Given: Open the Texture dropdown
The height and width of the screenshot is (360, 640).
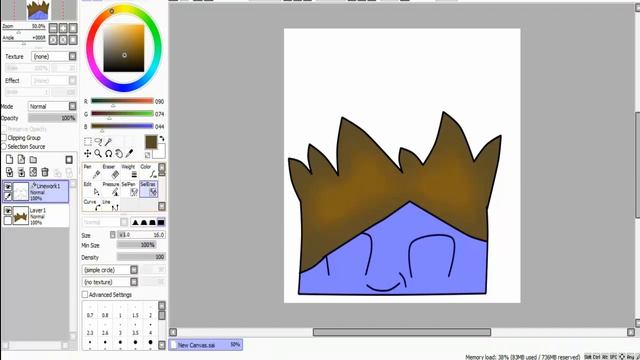Looking at the screenshot, I should pyautogui.click(x=54, y=56).
